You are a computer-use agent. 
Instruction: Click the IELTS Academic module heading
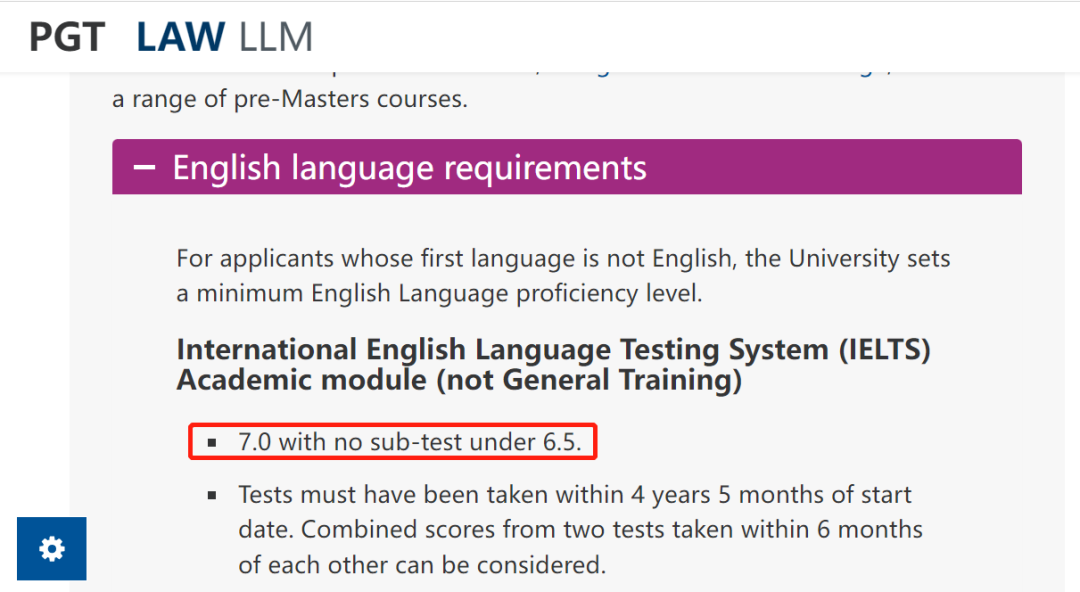pos(554,365)
